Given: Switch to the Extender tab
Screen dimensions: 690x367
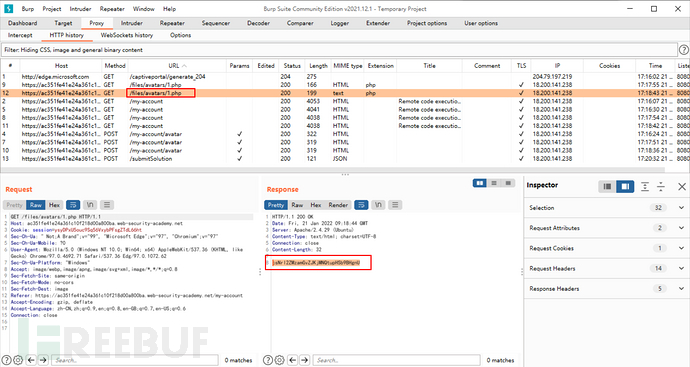Looking at the screenshot, I should click(x=378, y=23).
